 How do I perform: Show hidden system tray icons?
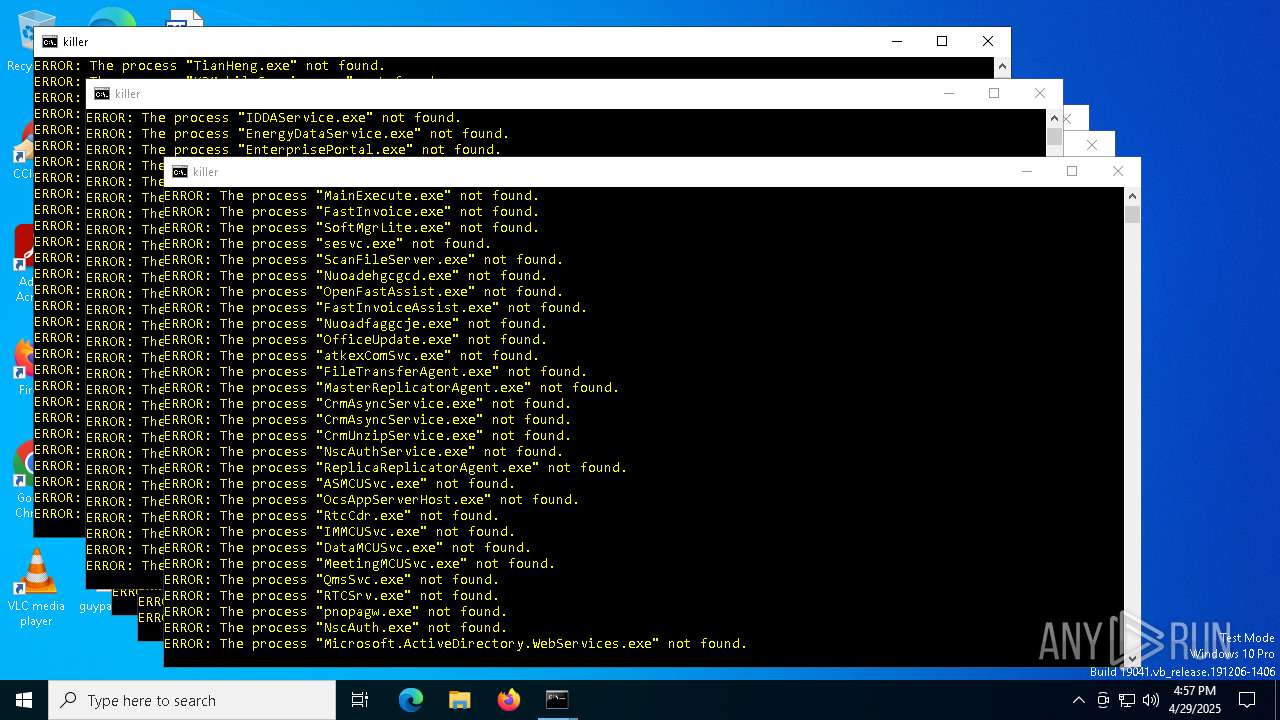1078,700
